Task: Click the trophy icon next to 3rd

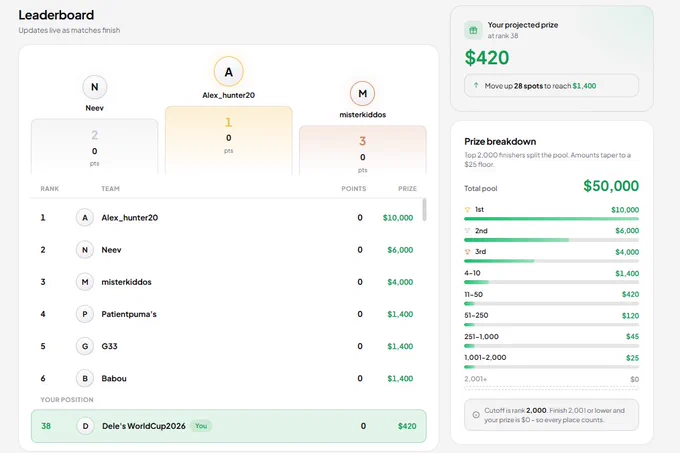Action: click(x=468, y=251)
